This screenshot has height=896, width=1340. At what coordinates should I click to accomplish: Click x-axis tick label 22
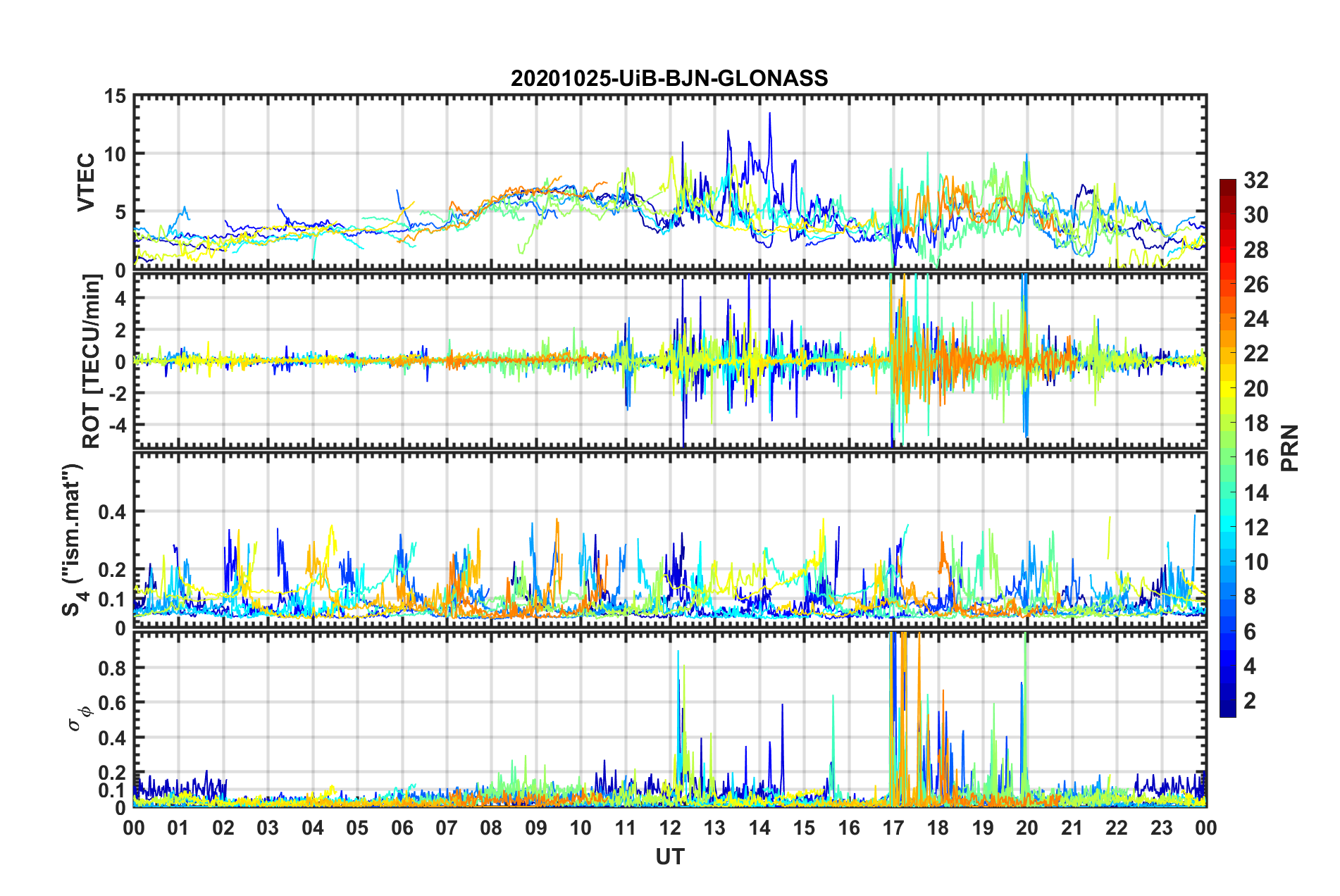1117,828
